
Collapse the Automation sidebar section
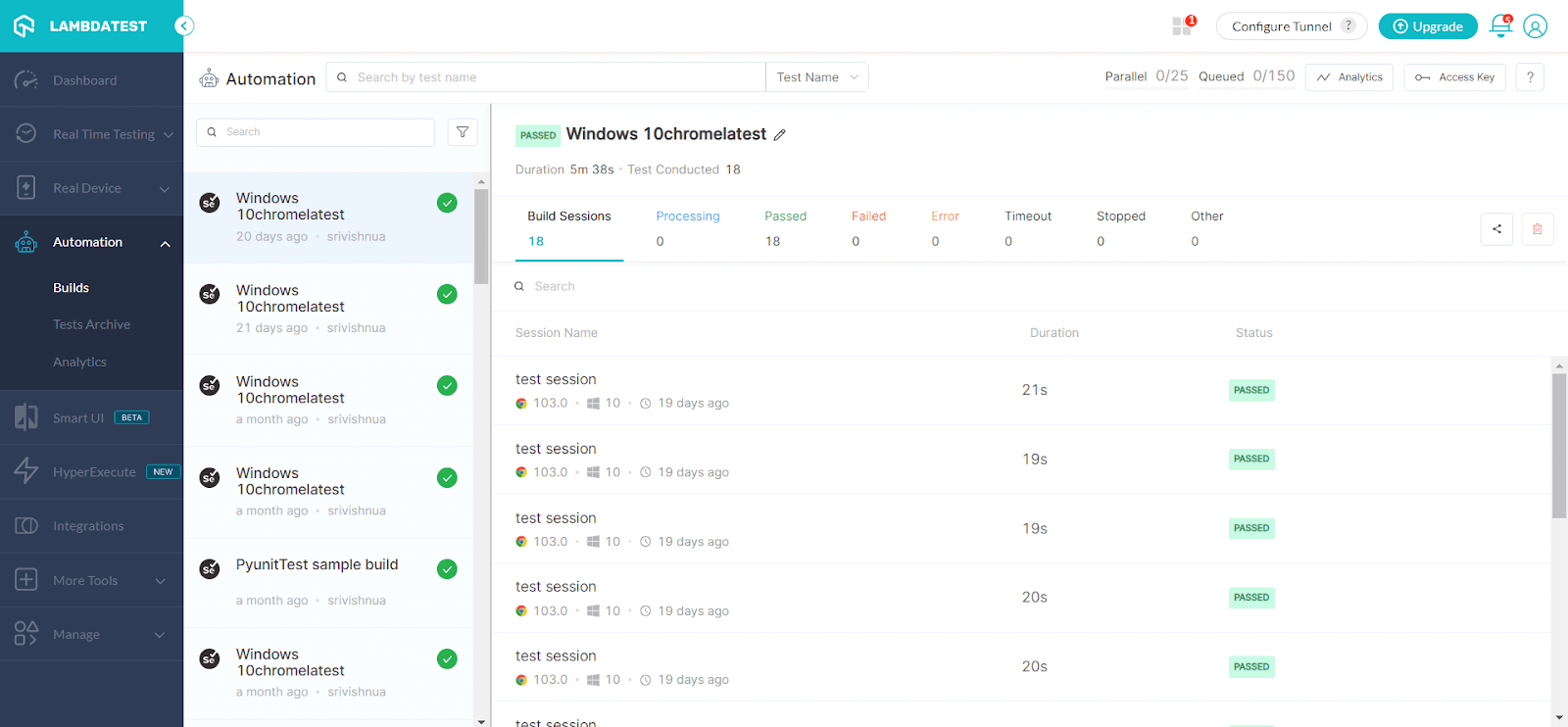coord(165,243)
